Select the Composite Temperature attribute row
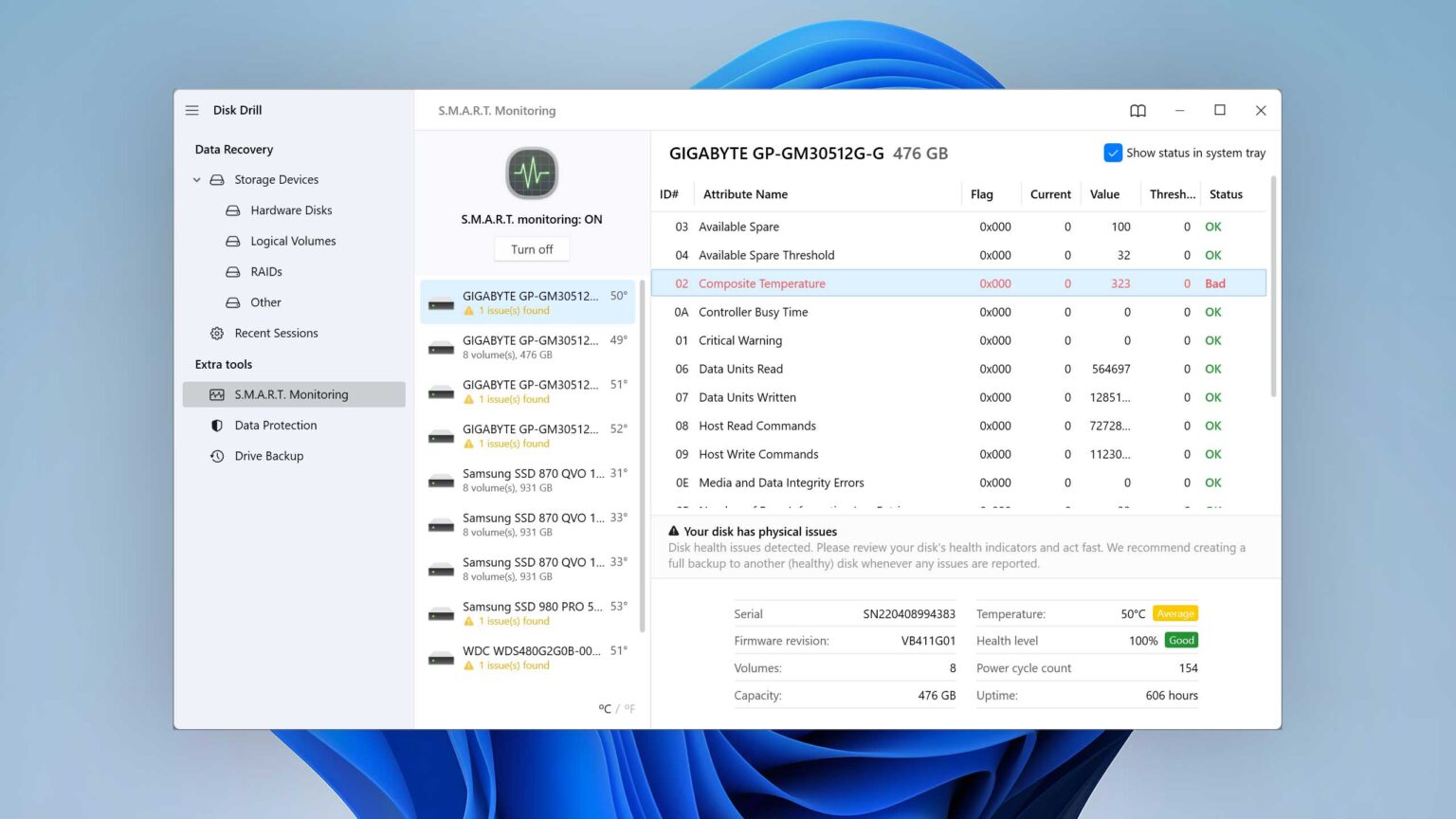The width and height of the screenshot is (1456, 819). click(853, 282)
